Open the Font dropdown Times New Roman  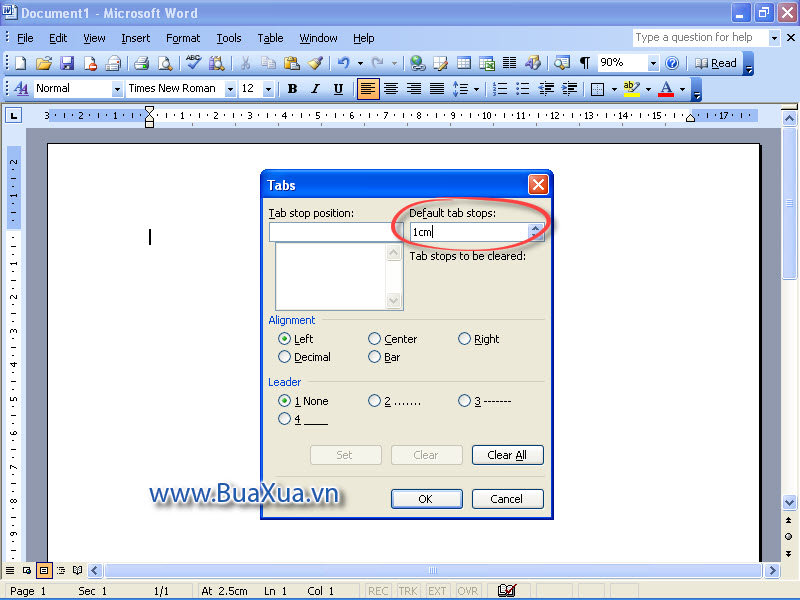click(230, 89)
